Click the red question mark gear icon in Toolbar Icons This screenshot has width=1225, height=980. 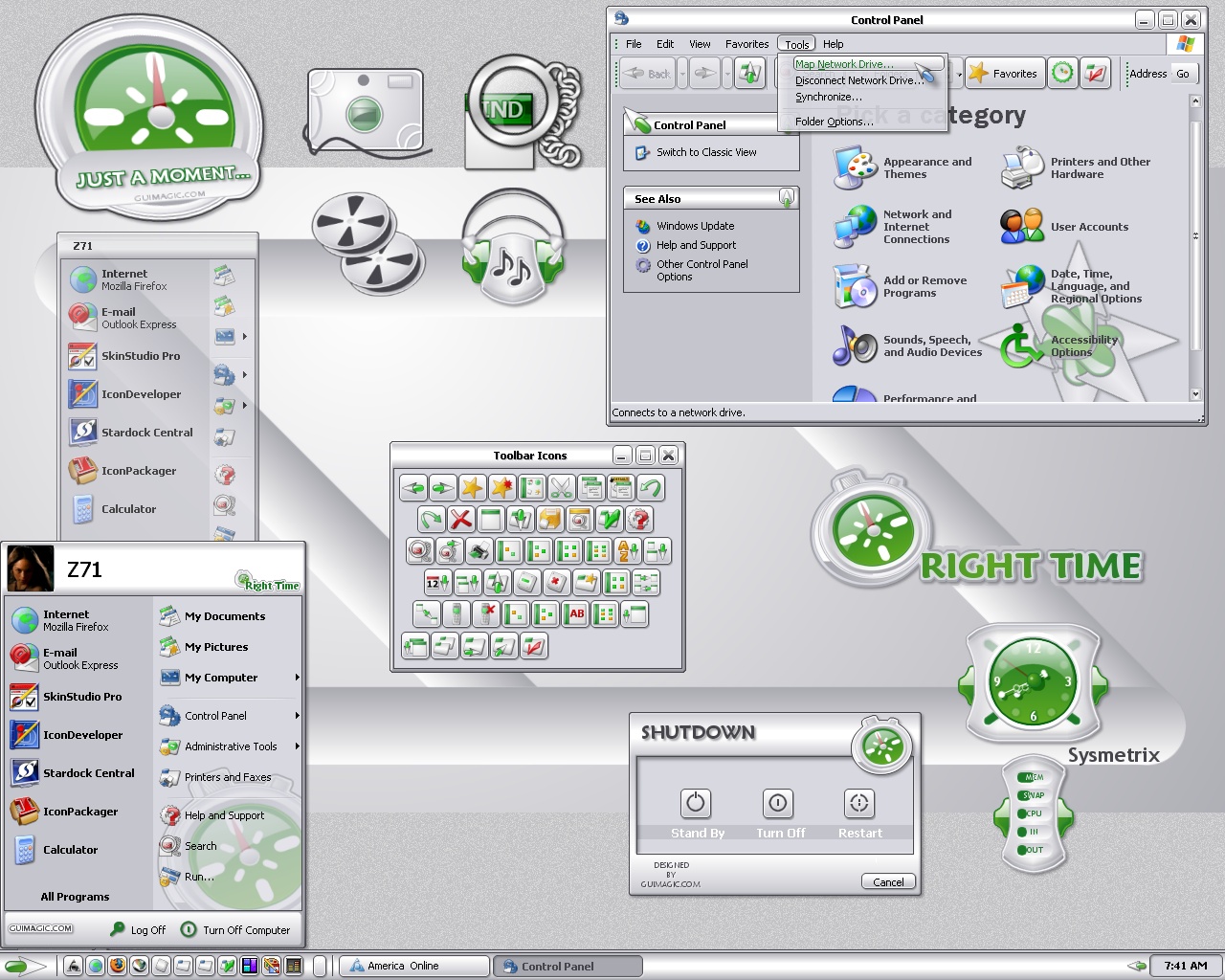tap(639, 520)
